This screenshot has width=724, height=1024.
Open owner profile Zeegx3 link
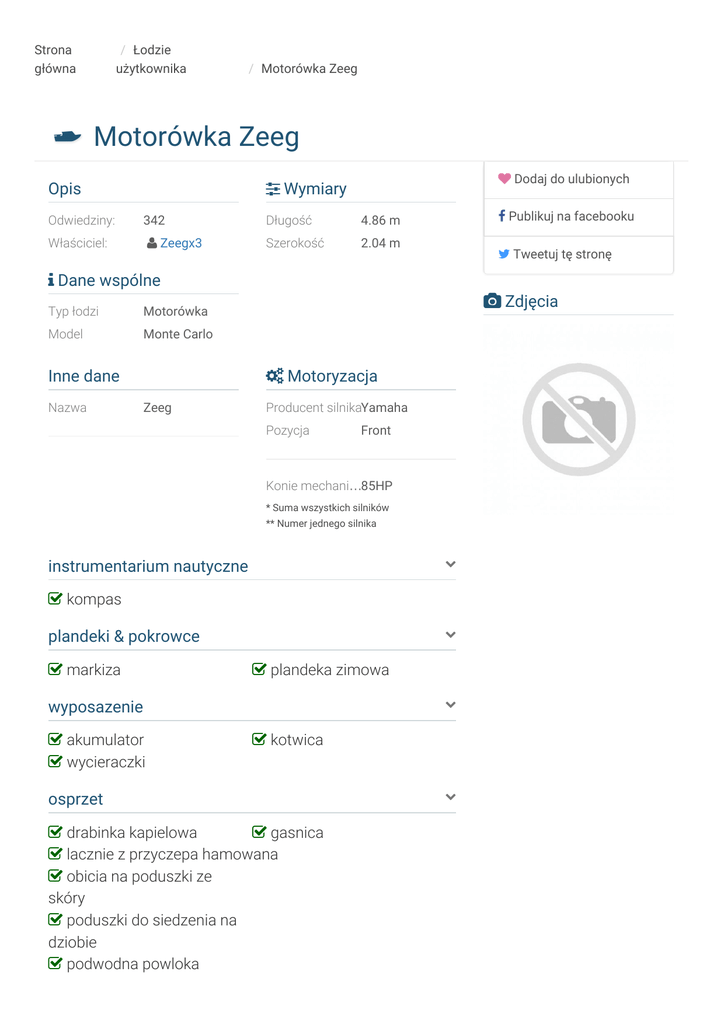(181, 243)
